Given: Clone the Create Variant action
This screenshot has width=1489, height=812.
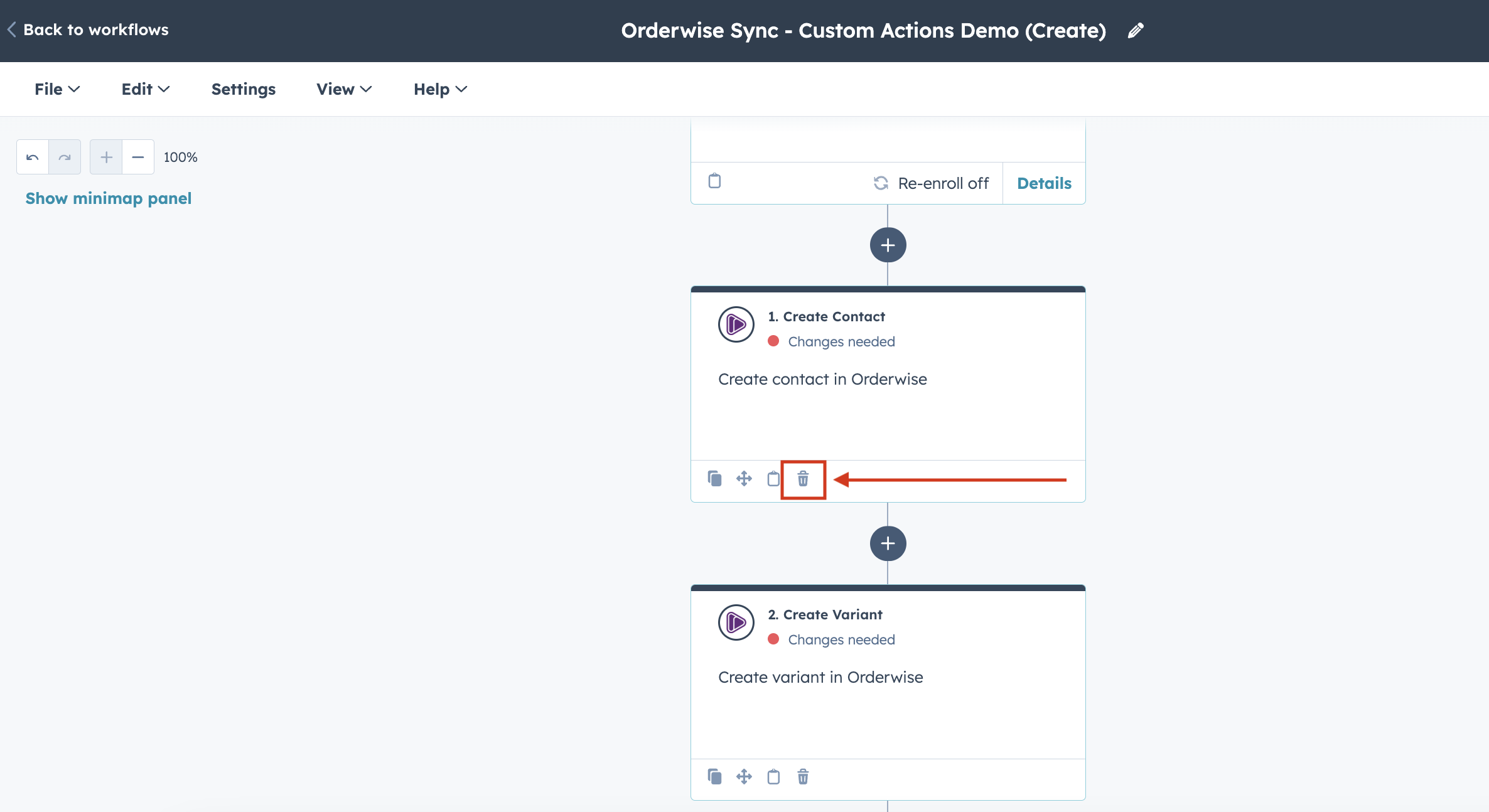Looking at the screenshot, I should coord(714,777).
